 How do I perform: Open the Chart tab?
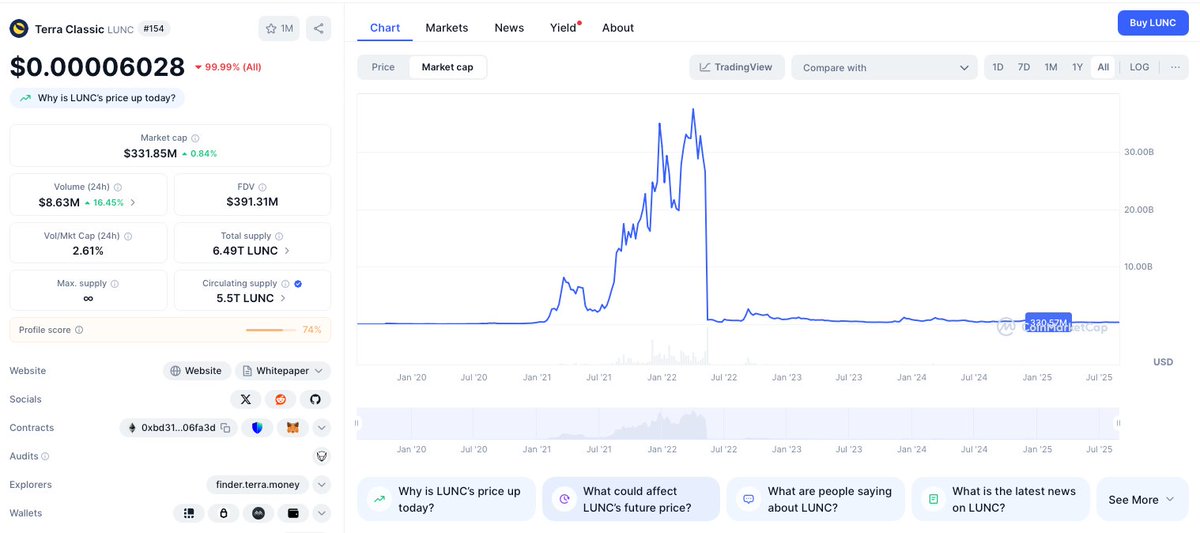click(385, 28)
